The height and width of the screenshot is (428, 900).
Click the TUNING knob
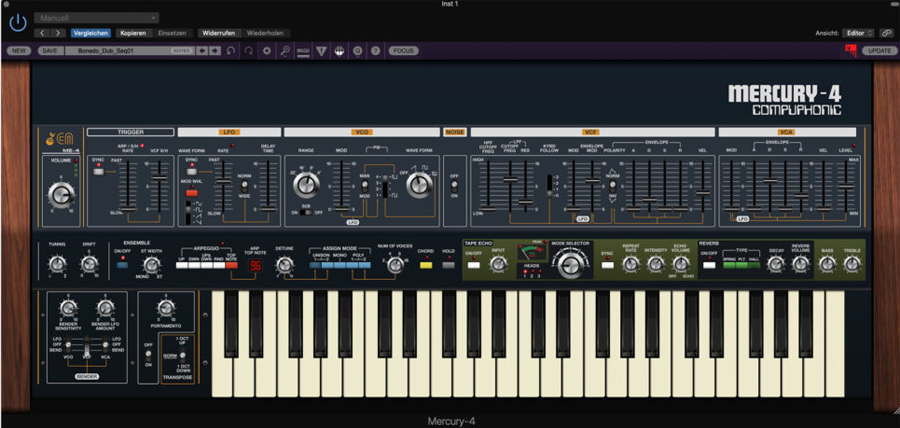(x=57, y=264)
